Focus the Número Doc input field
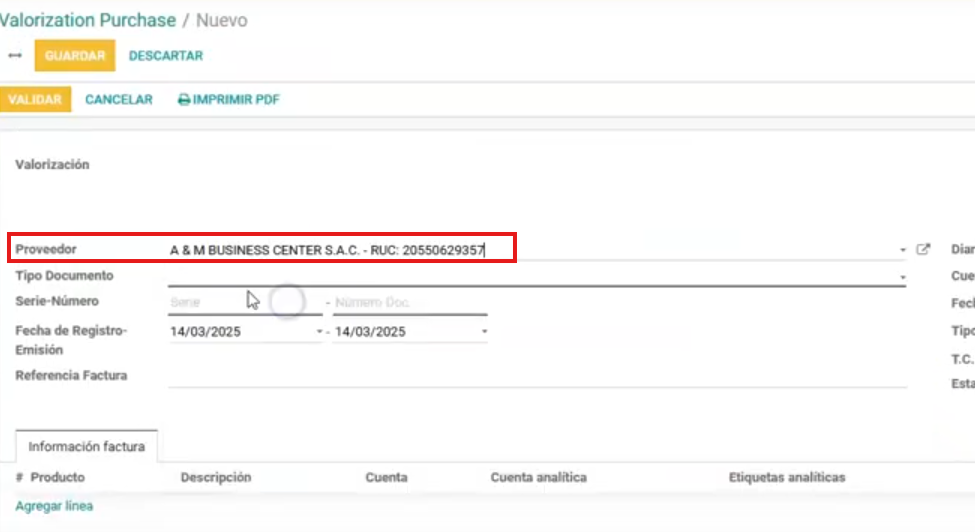 pos(409,302)
